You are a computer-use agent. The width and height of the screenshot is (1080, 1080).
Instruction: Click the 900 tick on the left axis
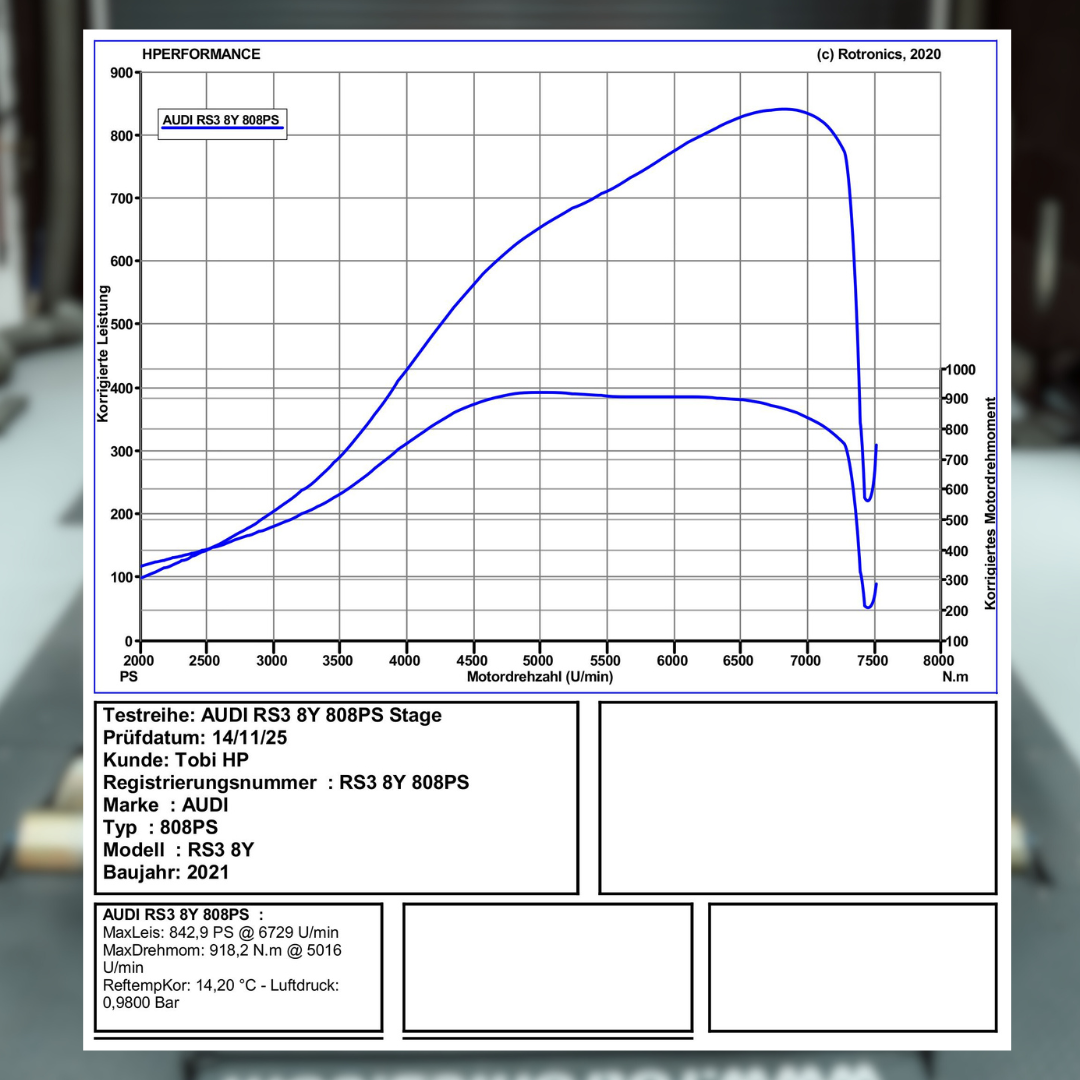tap(120, 72)
